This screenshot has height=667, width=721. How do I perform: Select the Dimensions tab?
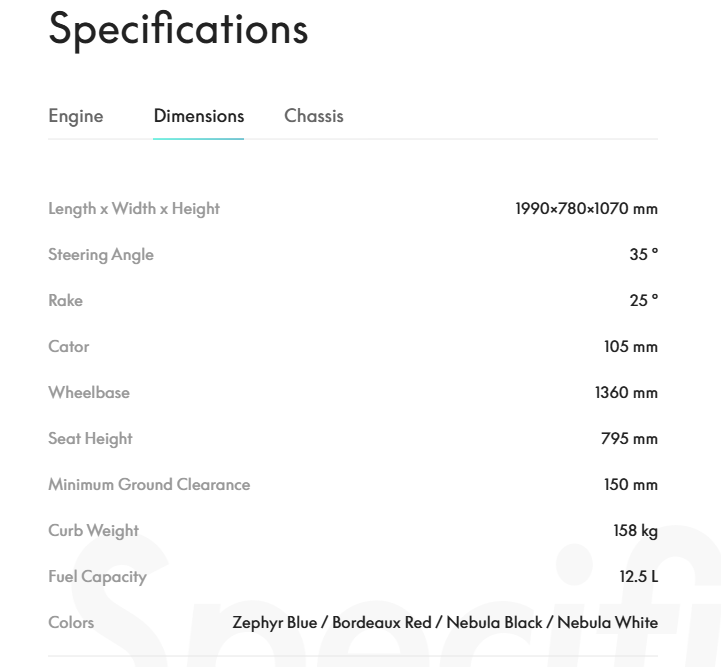point(198,116)
